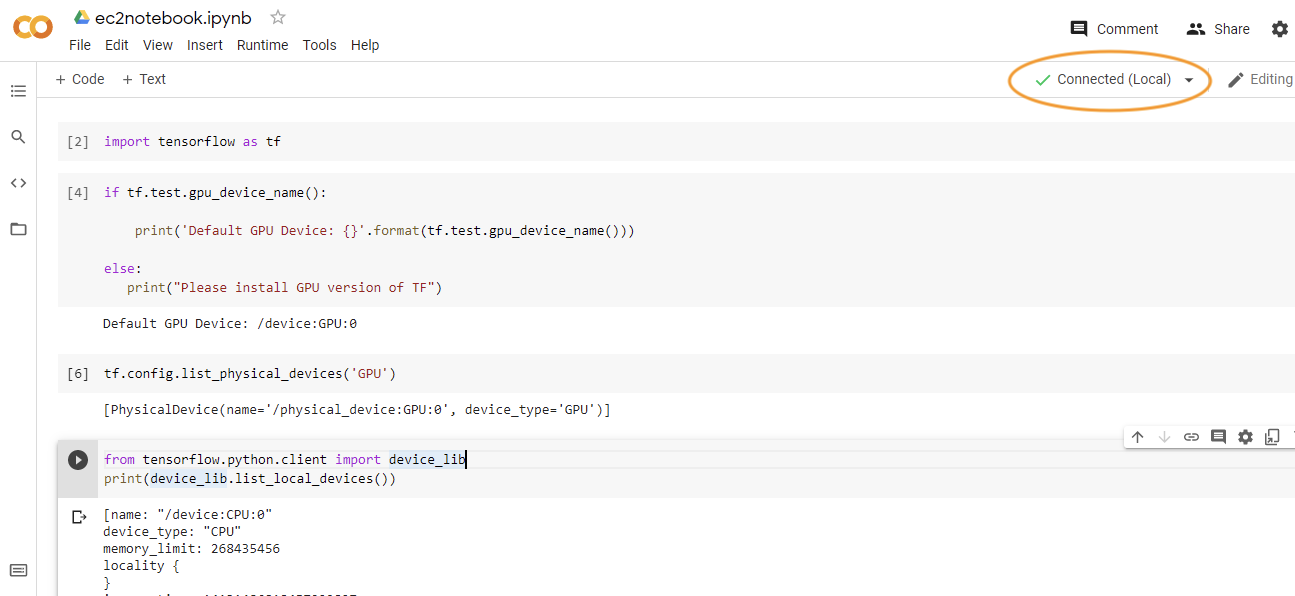1295x596 pixels.
Task: Click the Colab logo icon
Action: 33,28
